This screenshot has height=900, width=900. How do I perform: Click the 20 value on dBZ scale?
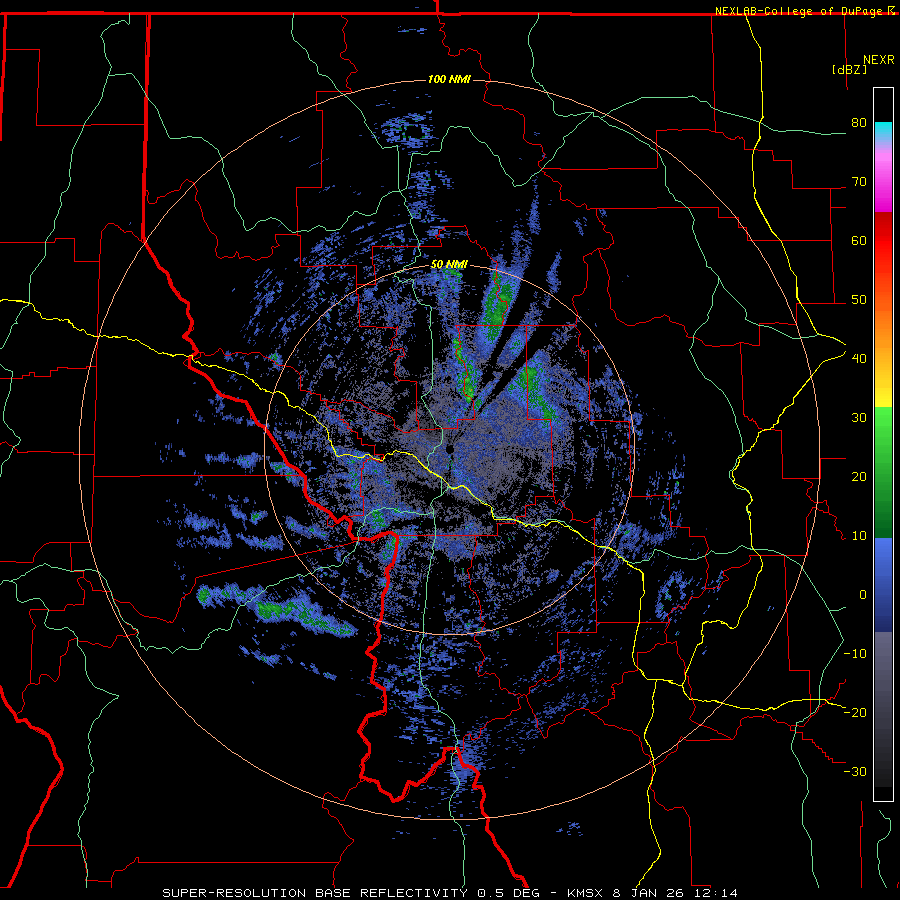[x=859, y=476]
